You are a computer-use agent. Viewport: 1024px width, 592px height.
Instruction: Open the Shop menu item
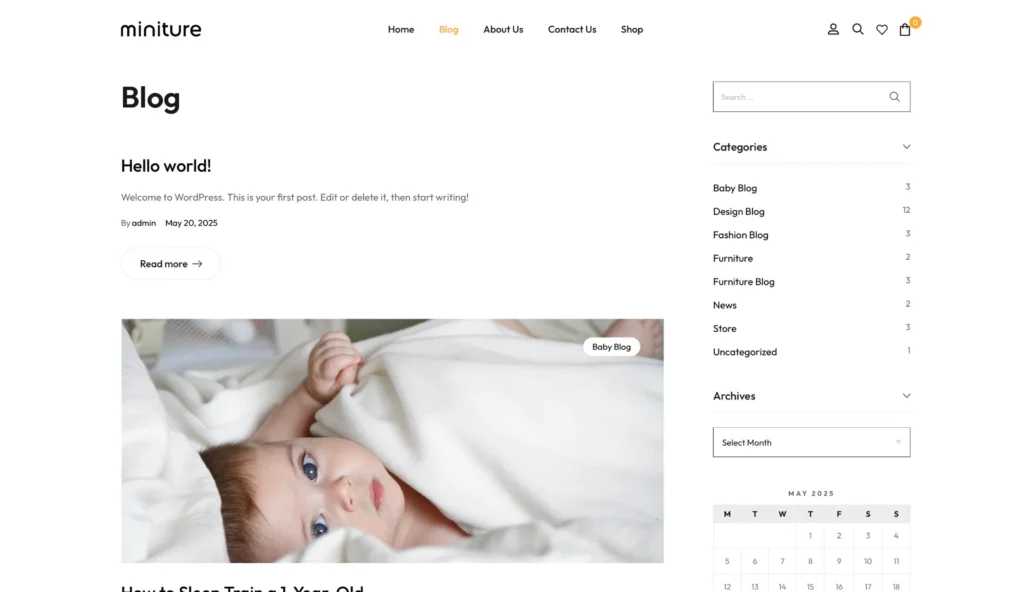[632, 29]
